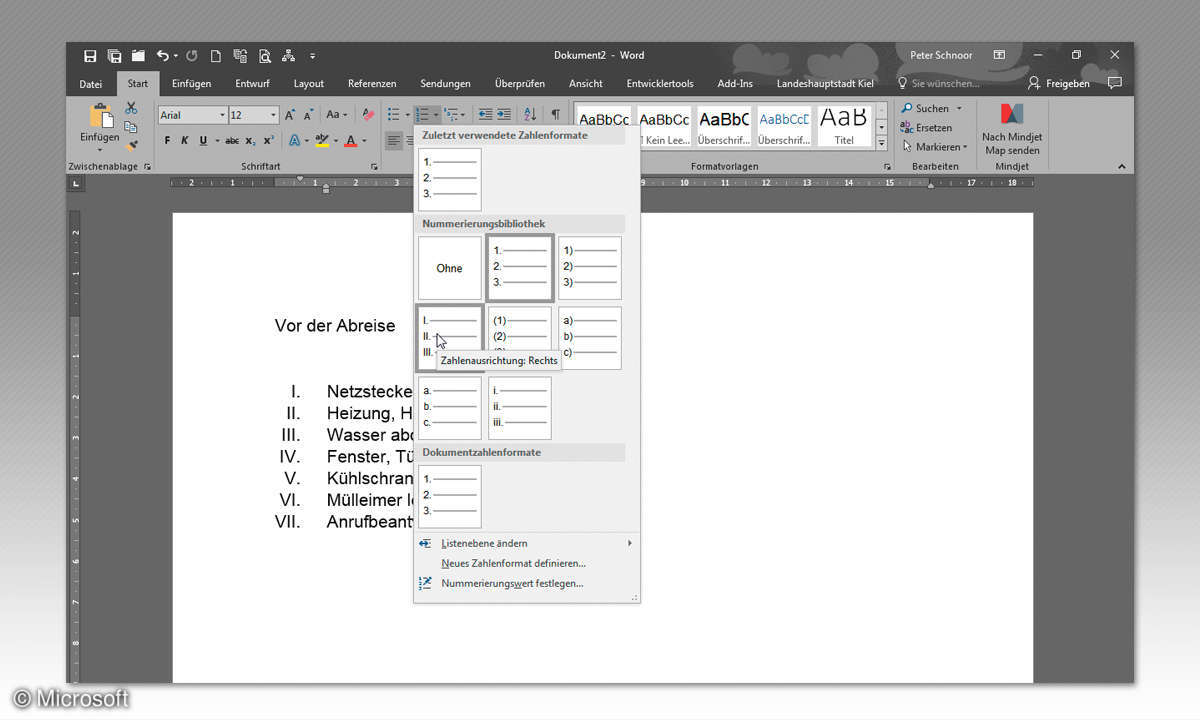1200x720 pixels.
Task: Click the Freigeben share button
Action: coord(1059,84)
